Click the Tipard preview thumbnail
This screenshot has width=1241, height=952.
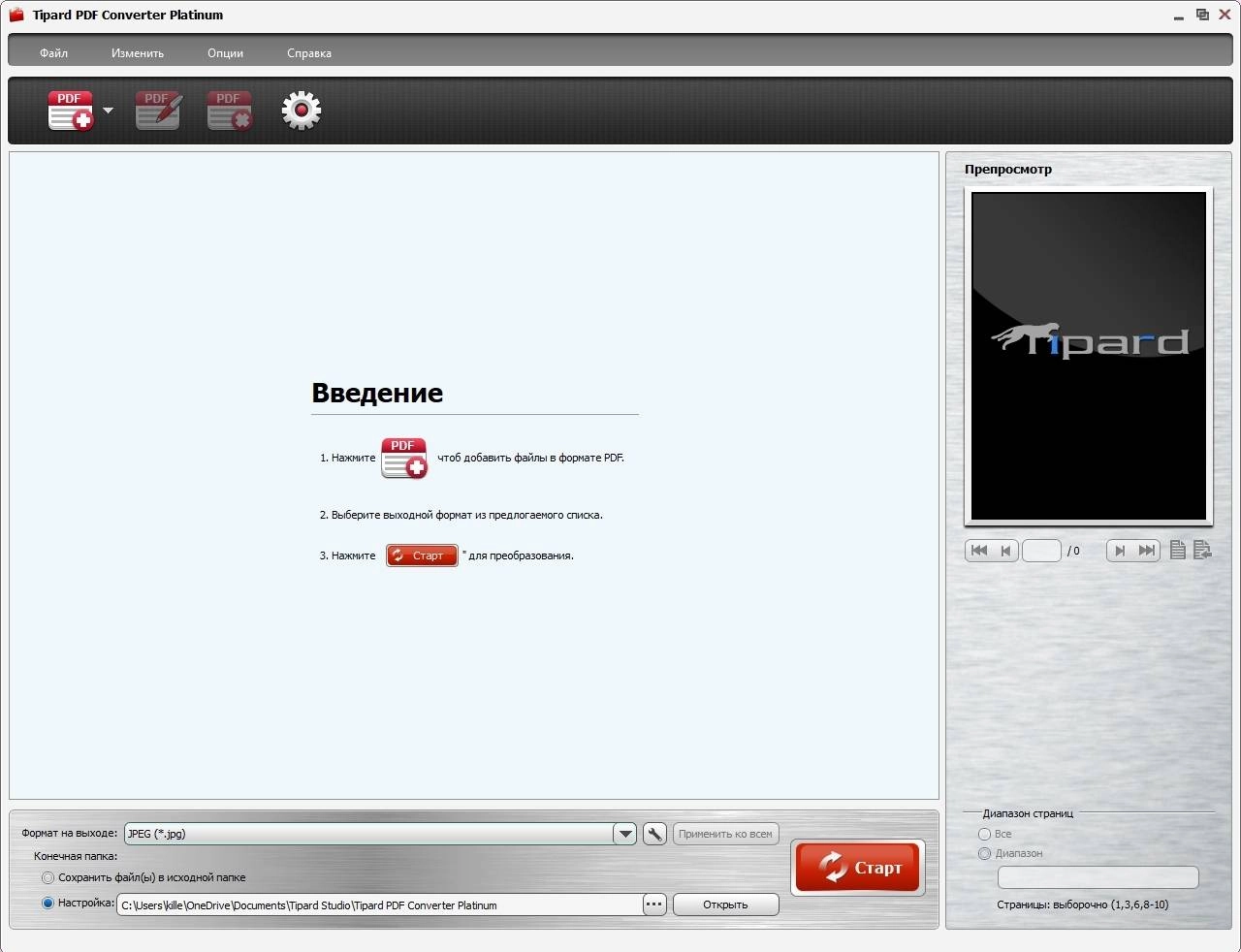click(1089, 356)
